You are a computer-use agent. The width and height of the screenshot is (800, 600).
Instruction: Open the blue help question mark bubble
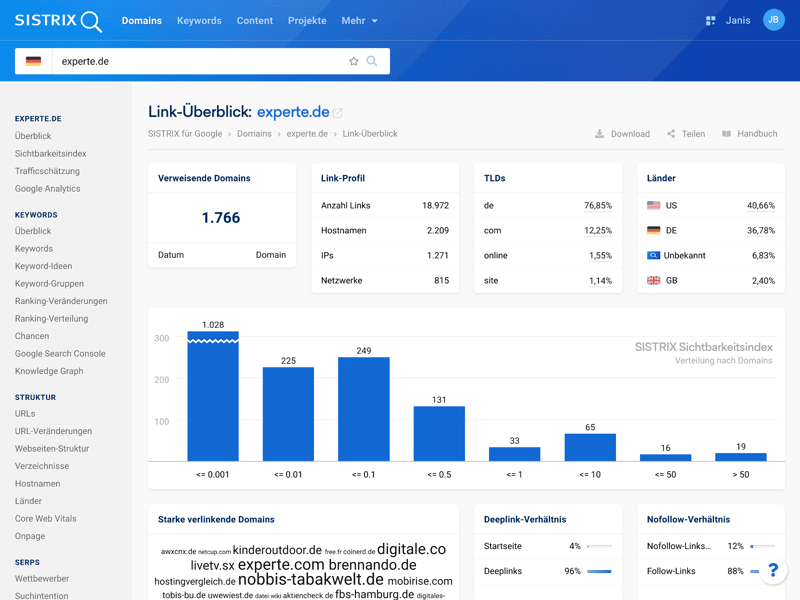773,570
